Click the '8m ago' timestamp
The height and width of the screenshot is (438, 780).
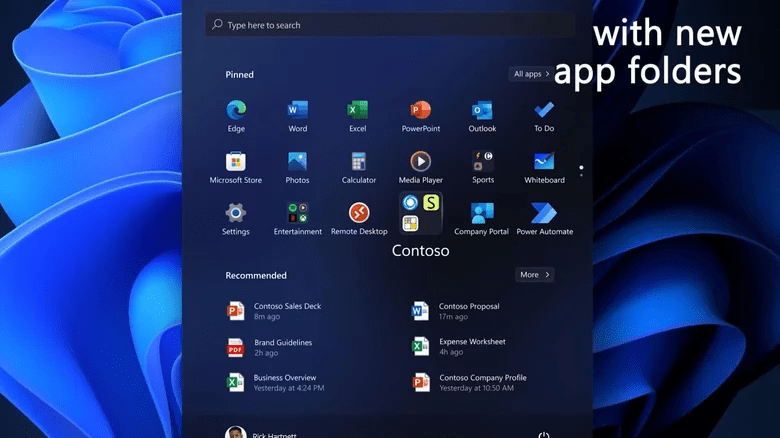click(267, 317)
